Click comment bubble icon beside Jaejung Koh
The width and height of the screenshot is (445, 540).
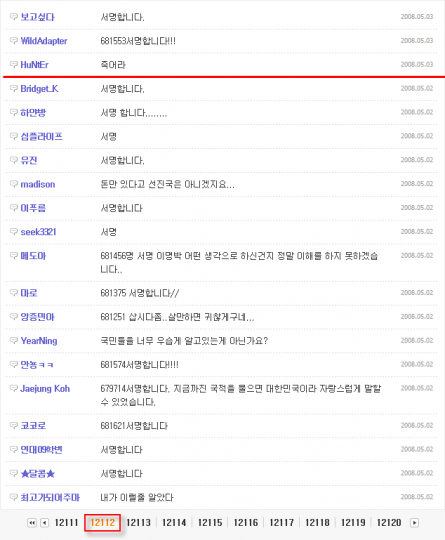pos(13,388)
